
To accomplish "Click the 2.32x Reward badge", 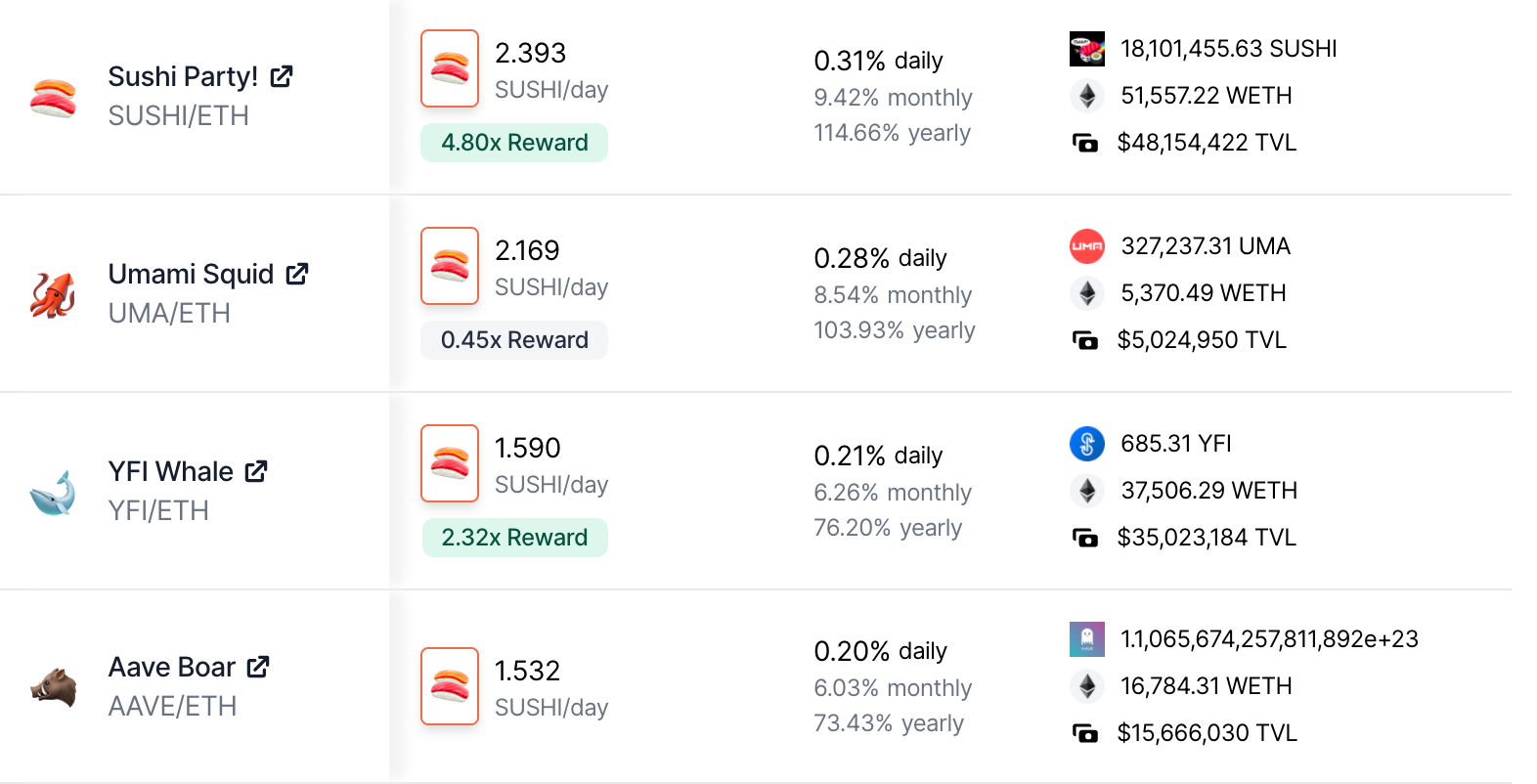I will coord(514,538).
